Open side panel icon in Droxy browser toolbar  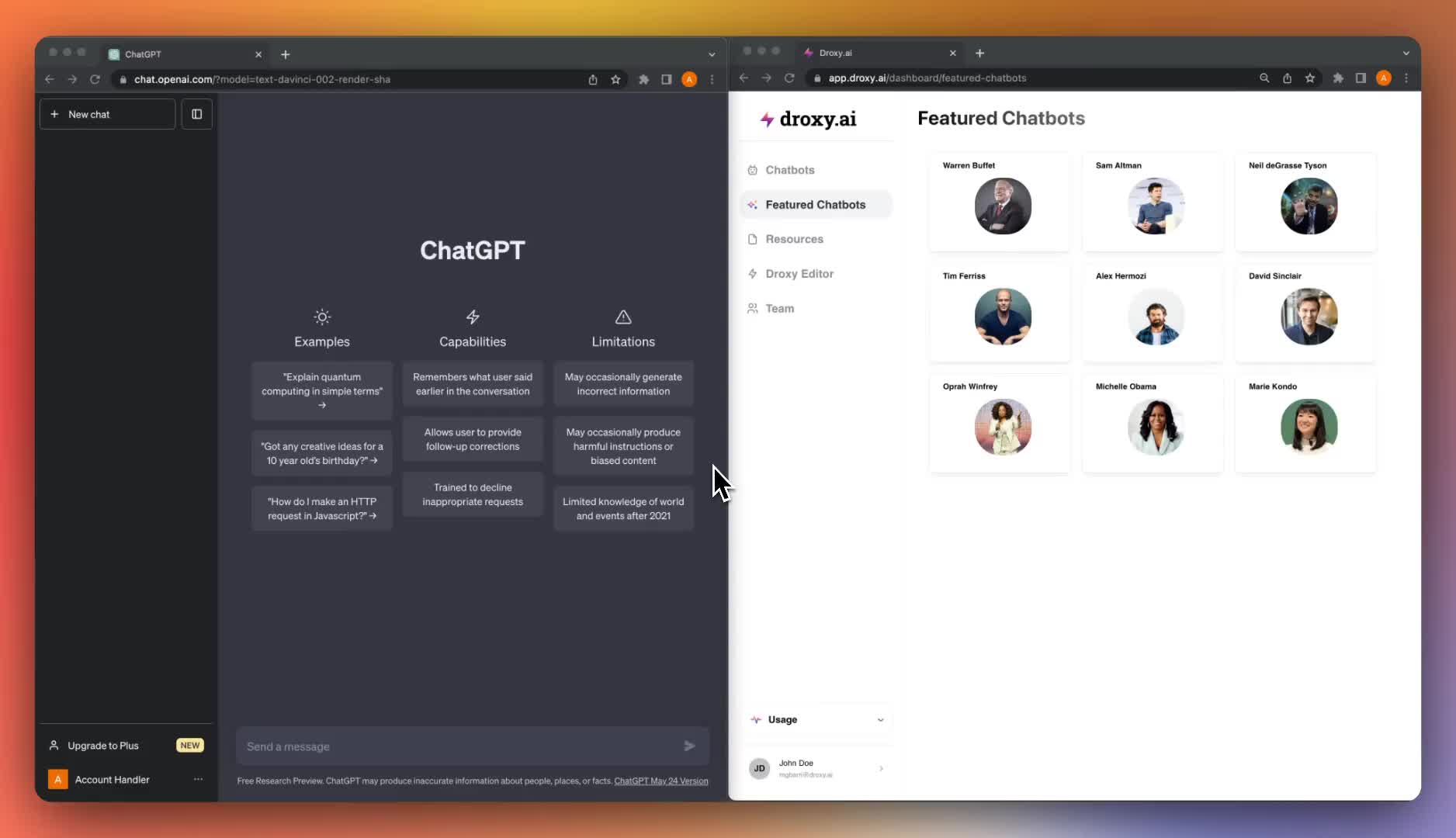pyautogui.click(x=1361, y=78)
